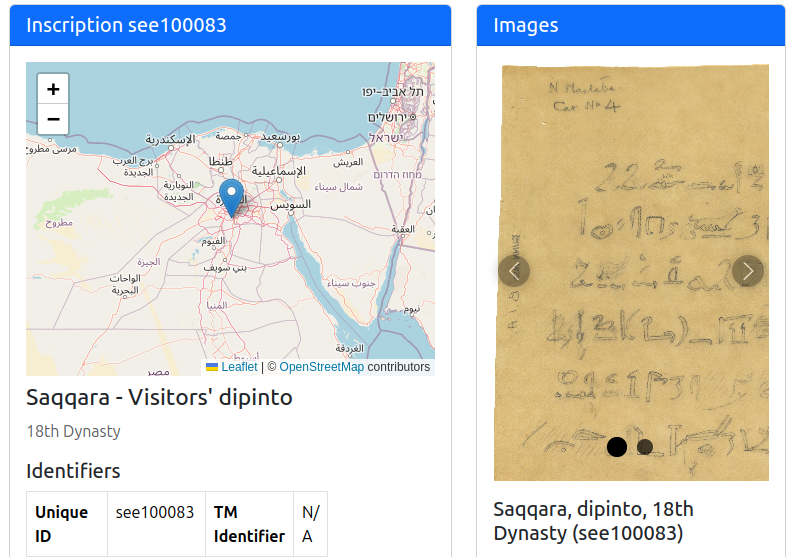Open the Leaflet attribution link

(239, 367)
